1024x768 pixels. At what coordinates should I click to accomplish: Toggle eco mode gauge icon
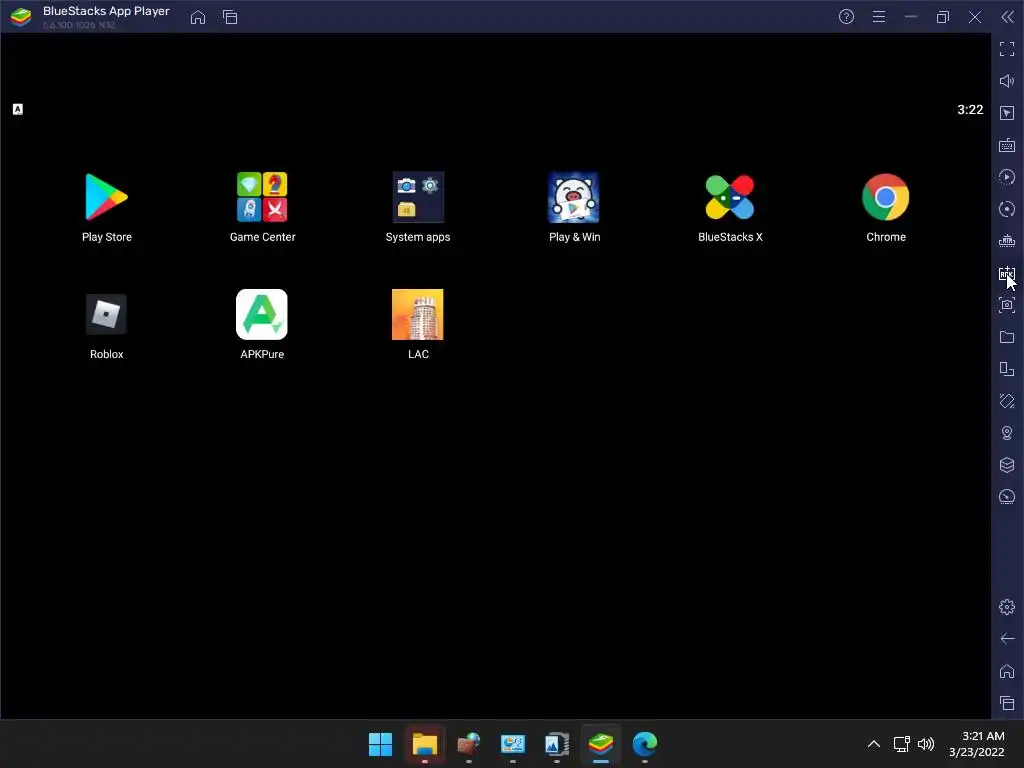(x=1007, y=497)
